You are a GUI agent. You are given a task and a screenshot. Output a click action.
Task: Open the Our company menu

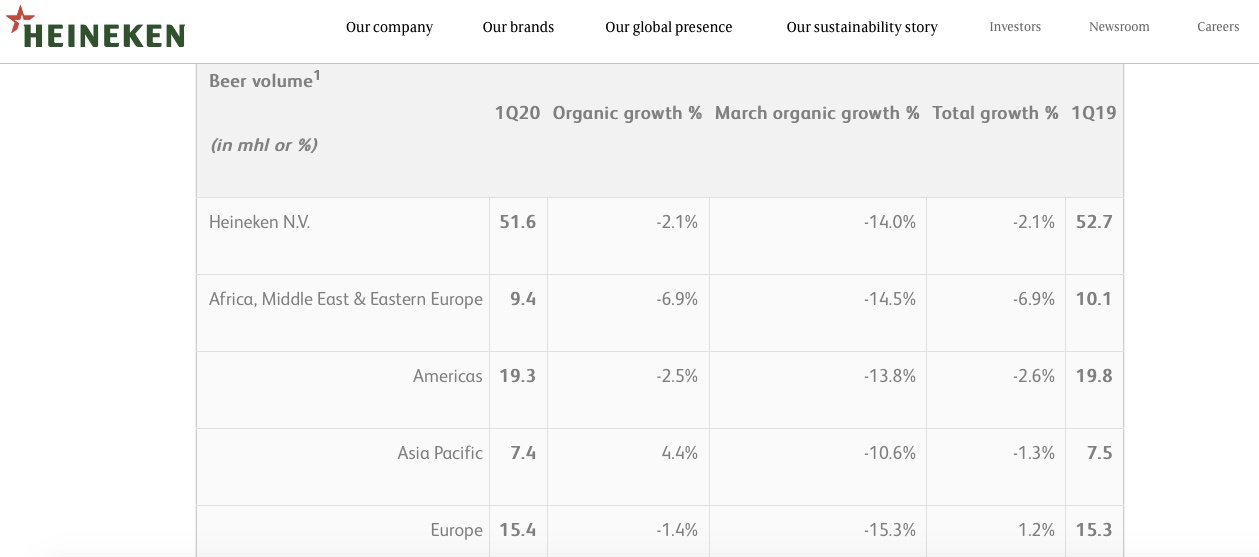pyautogui.click(x=389, y=27)
